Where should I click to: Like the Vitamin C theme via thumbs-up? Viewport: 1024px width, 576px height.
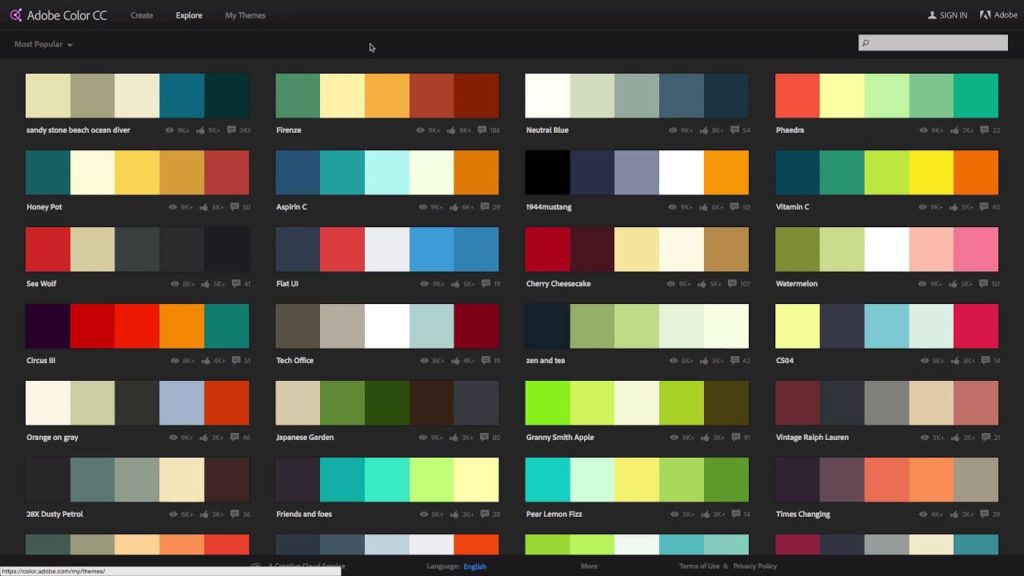click(953, 207)
